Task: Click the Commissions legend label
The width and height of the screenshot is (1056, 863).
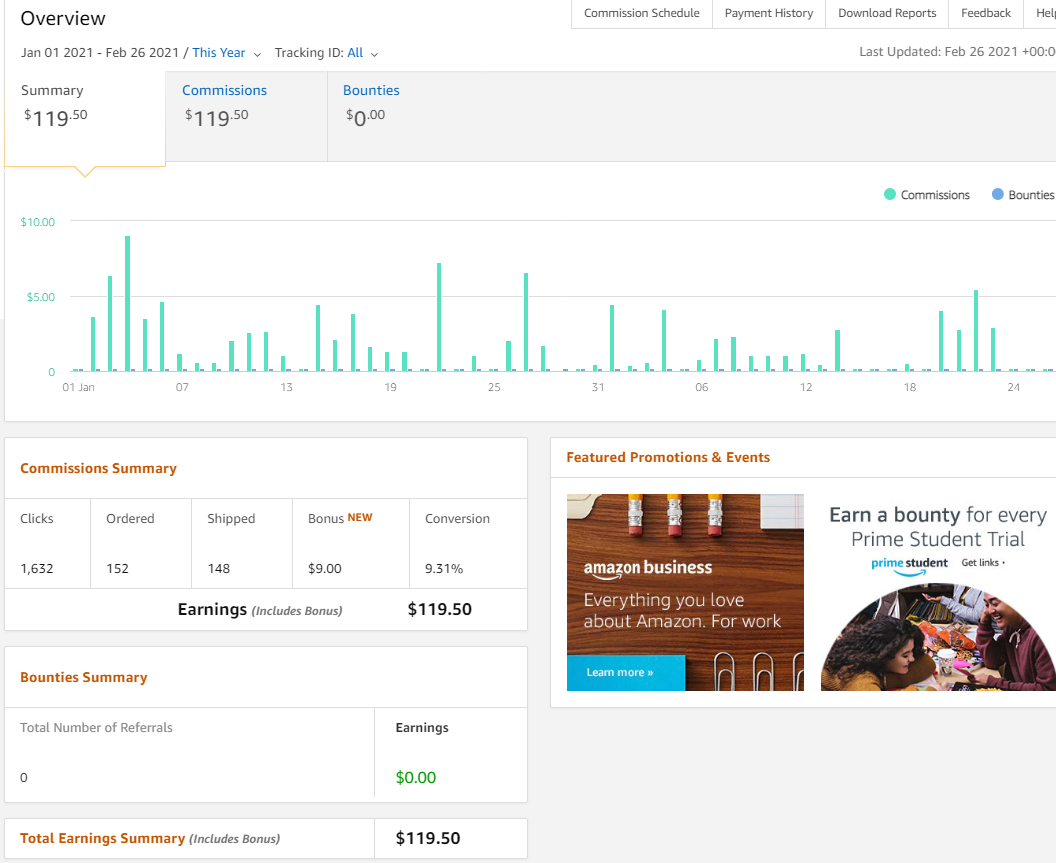Action: [x=935, y=195]
